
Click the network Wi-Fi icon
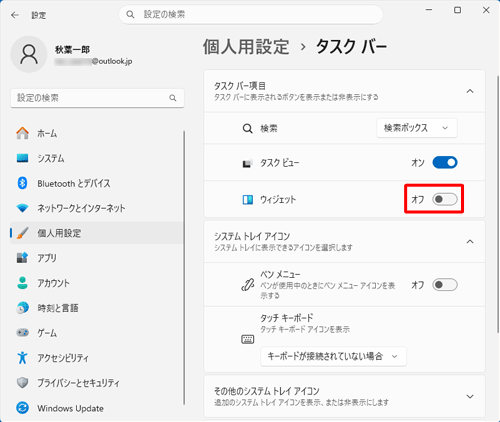22,208
